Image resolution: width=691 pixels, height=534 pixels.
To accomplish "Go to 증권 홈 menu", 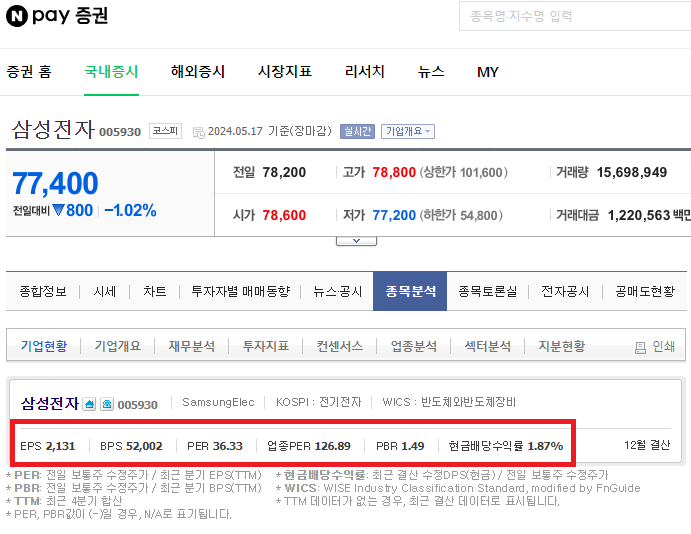I will click(29, 71).
